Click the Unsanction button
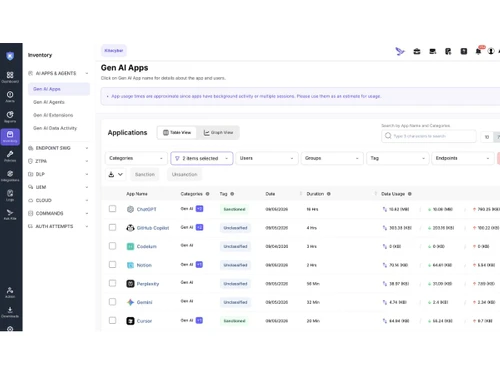500x375 pixels. tap(184, 174)
